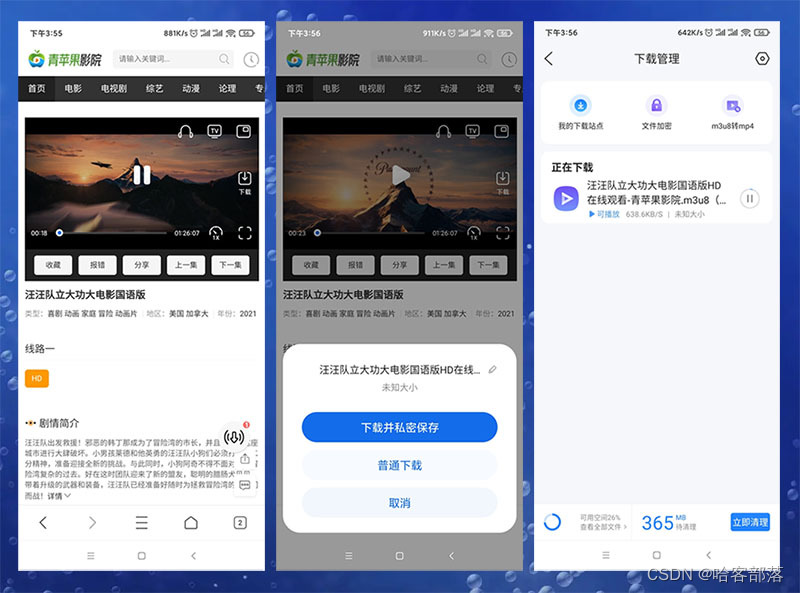Click the 下一集 button in left phone
800x593 pixels.
[x=231, y=265]
